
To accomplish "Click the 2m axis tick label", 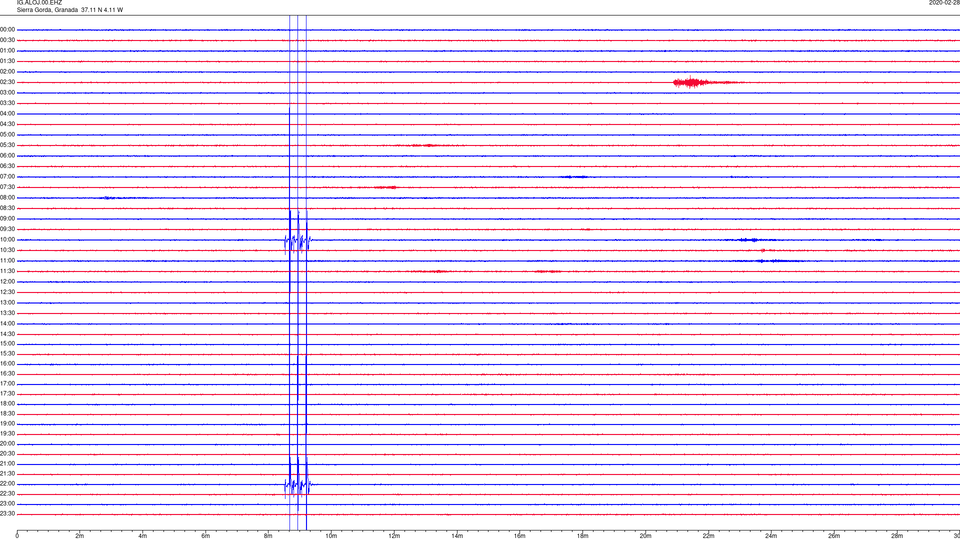I will (x=80, y=536).
